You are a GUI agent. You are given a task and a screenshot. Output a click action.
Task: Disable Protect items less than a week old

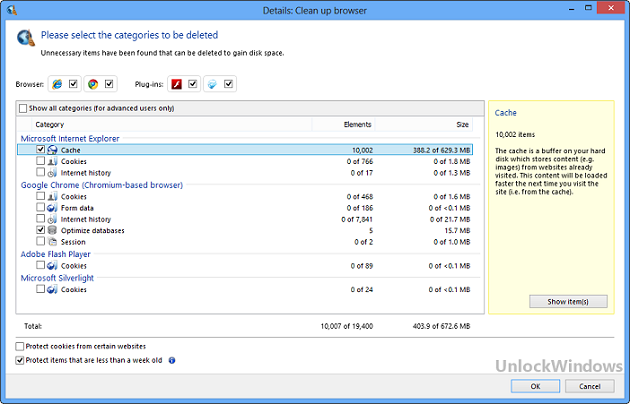click(20, 360)
